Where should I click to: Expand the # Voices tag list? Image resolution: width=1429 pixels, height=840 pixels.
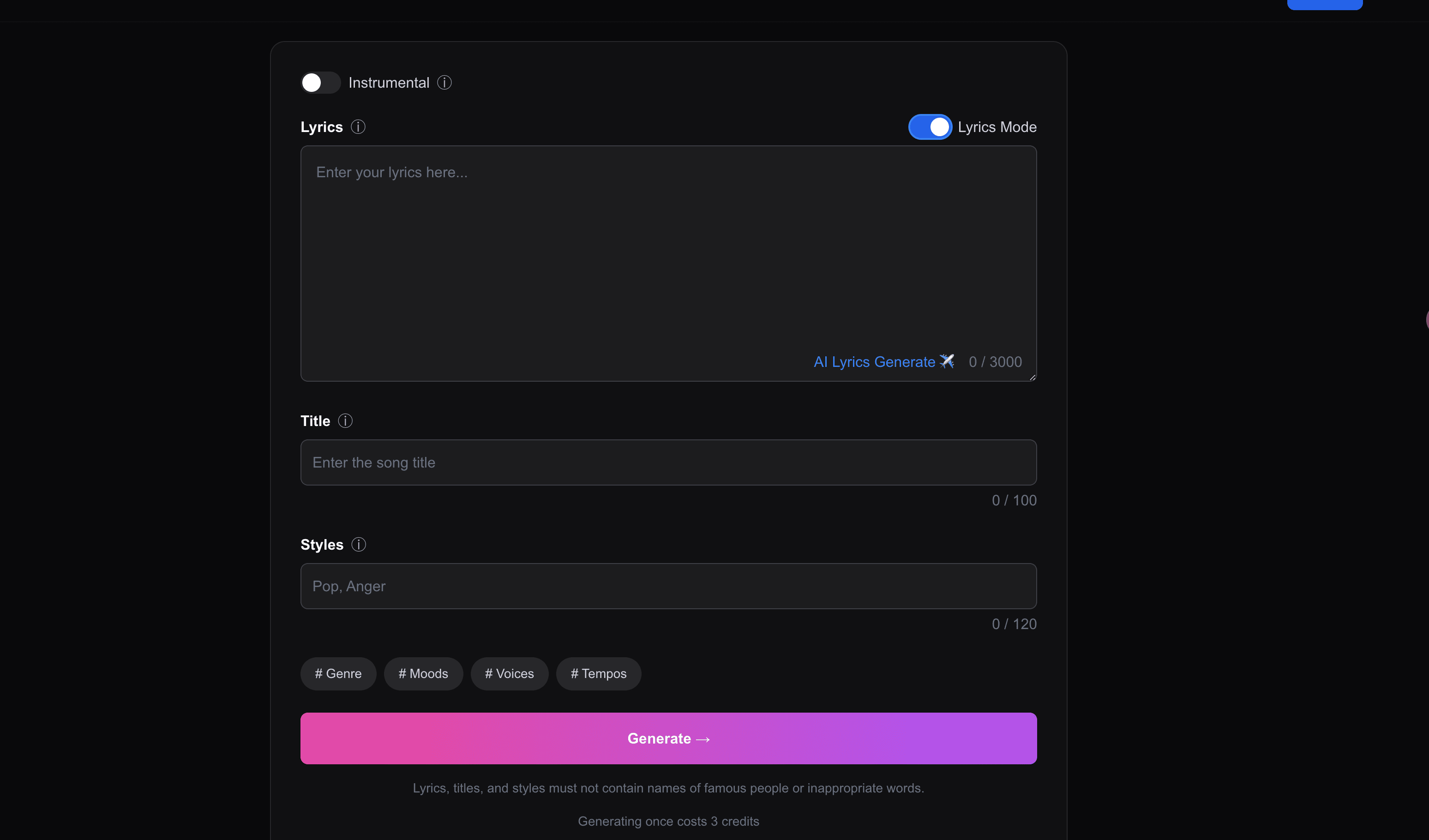510,674
